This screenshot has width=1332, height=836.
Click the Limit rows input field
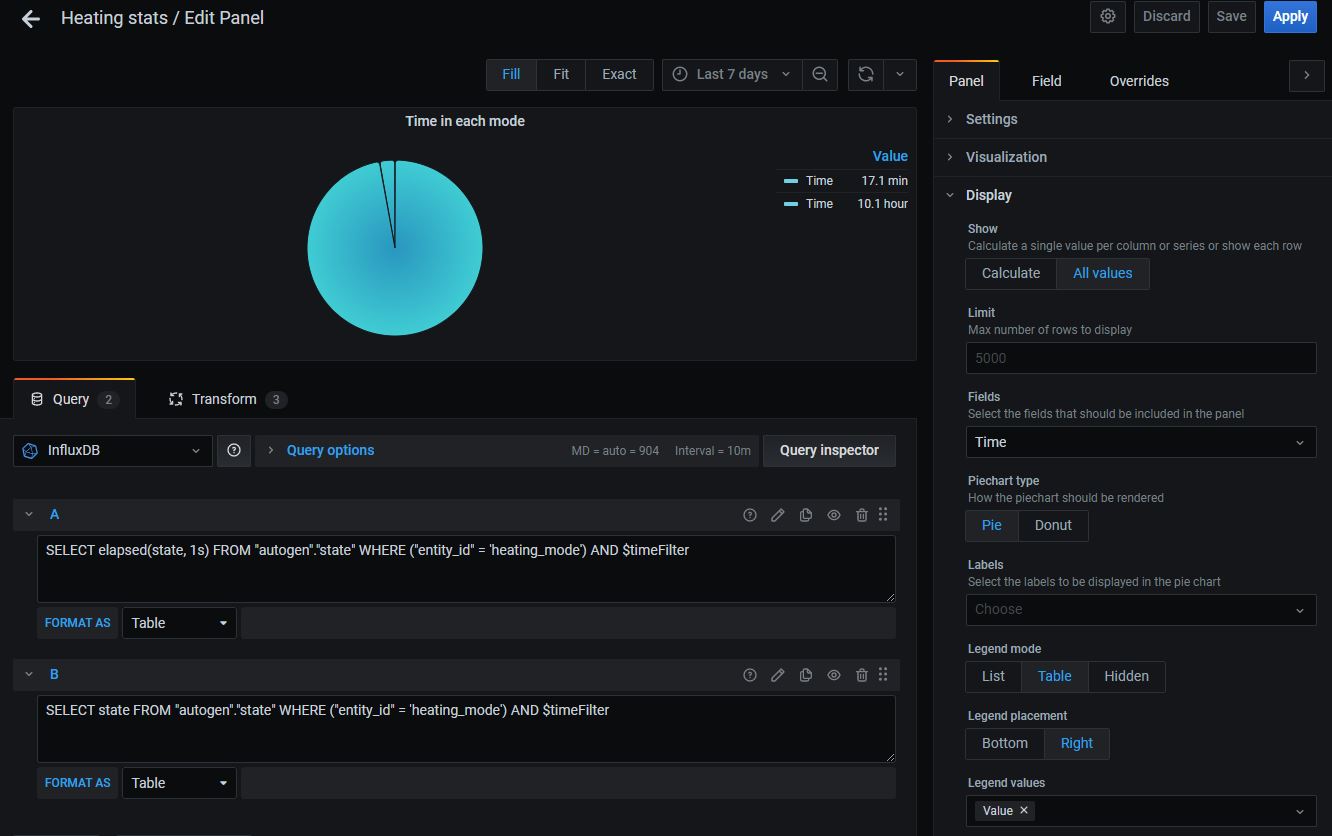(1140, 357)
